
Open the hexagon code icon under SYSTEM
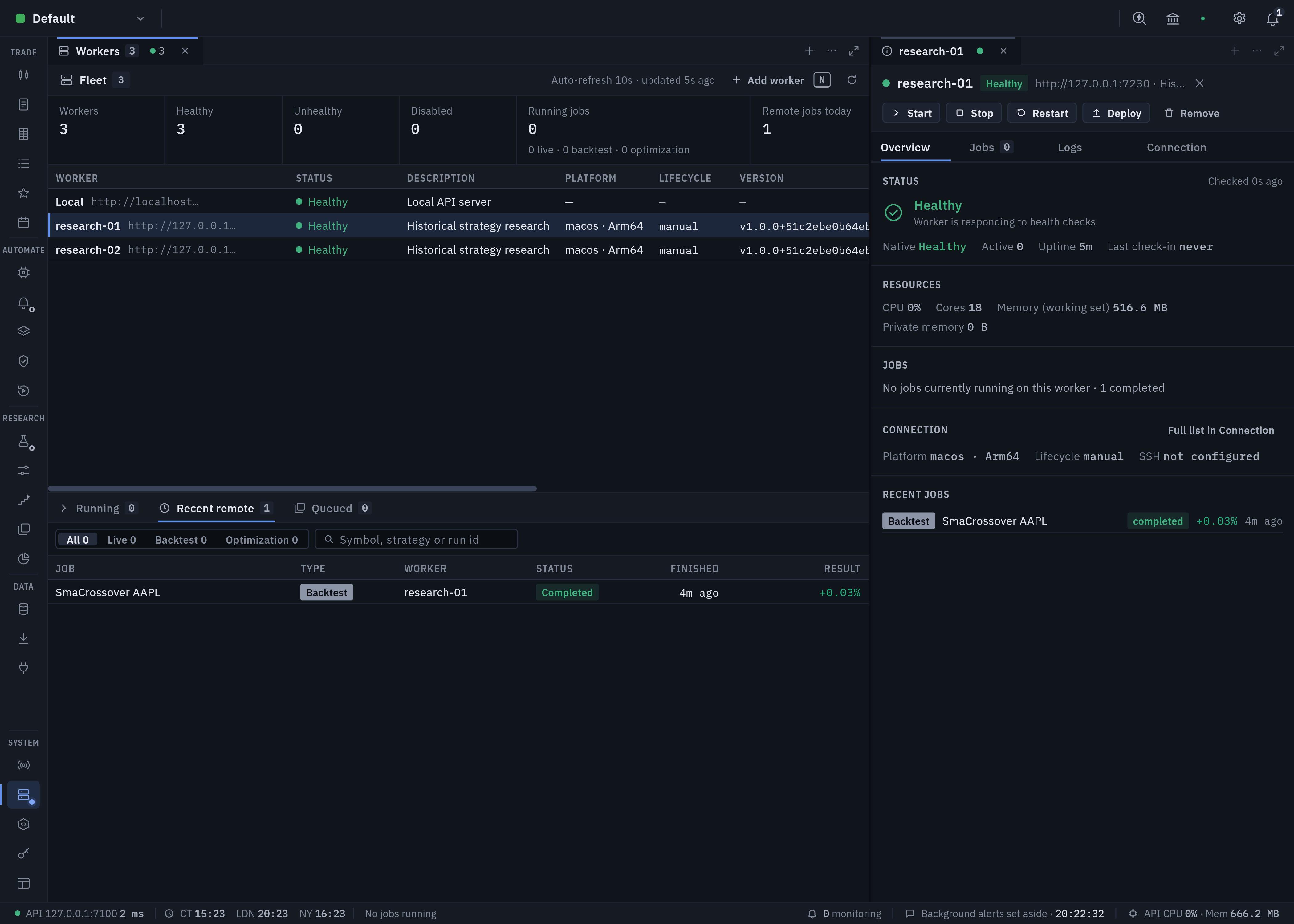click(x=23, y=825)
